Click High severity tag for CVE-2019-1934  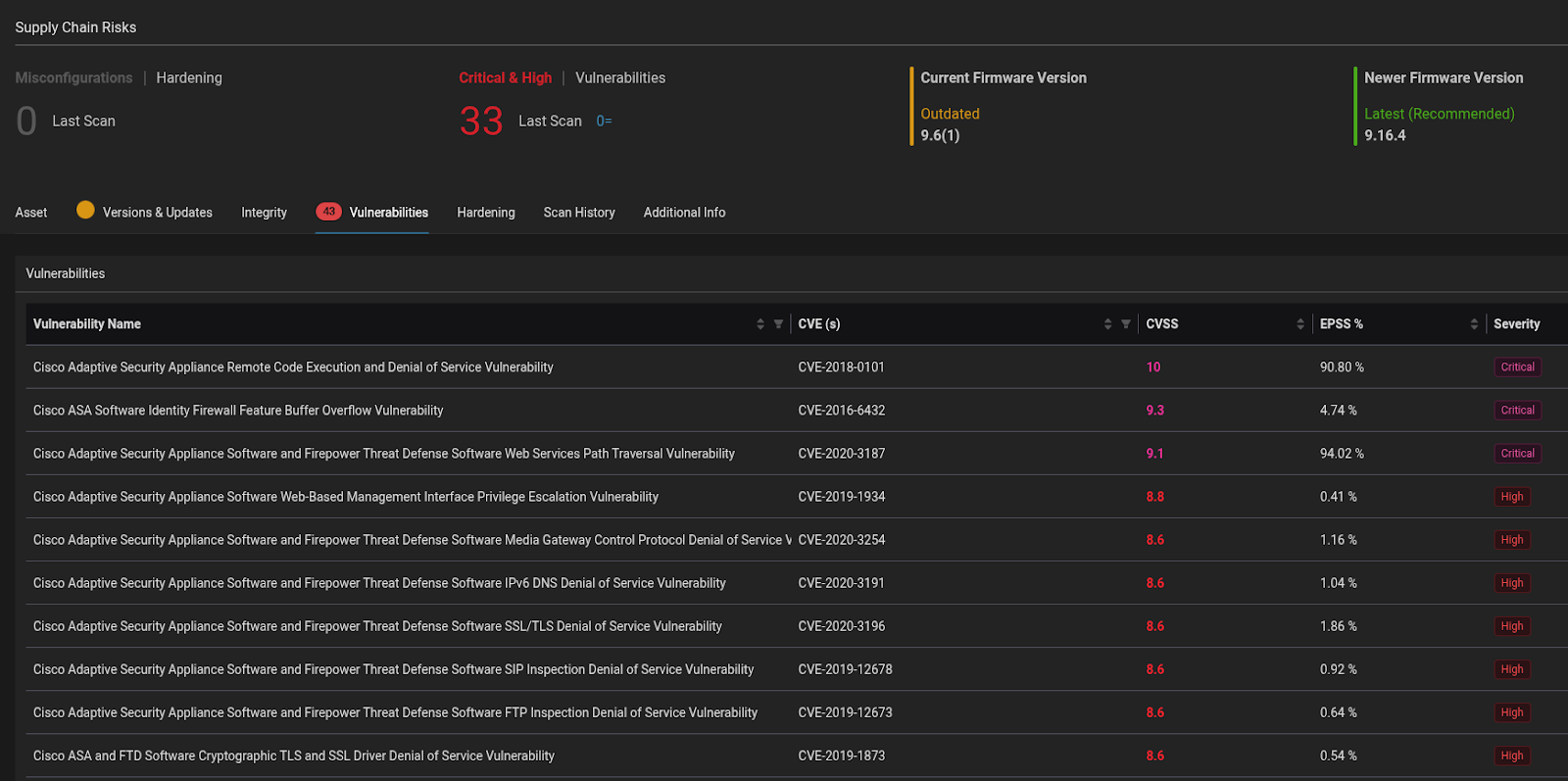point(1512,497)
